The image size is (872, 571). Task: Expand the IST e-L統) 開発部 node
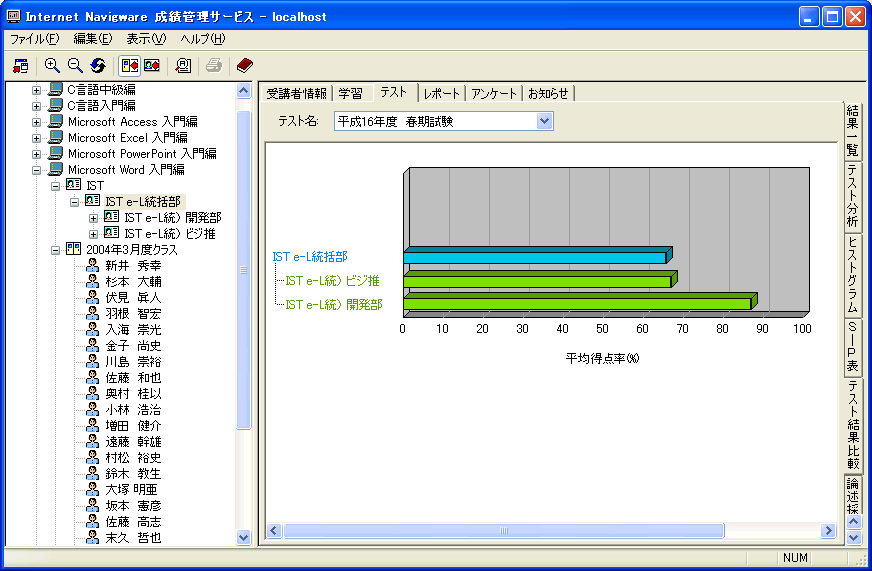click(x=93, y=219)
